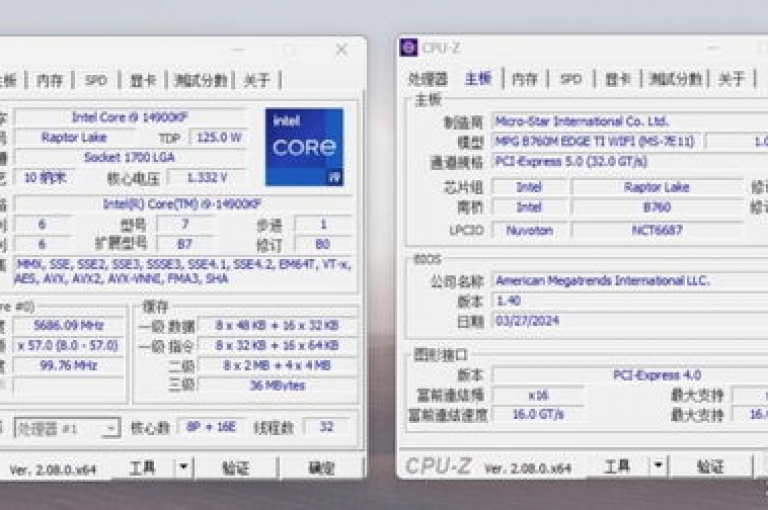Click the PCI-Express 5.0 (32.0 GT/s) field

pyautogui.click(x=630, y=162)
